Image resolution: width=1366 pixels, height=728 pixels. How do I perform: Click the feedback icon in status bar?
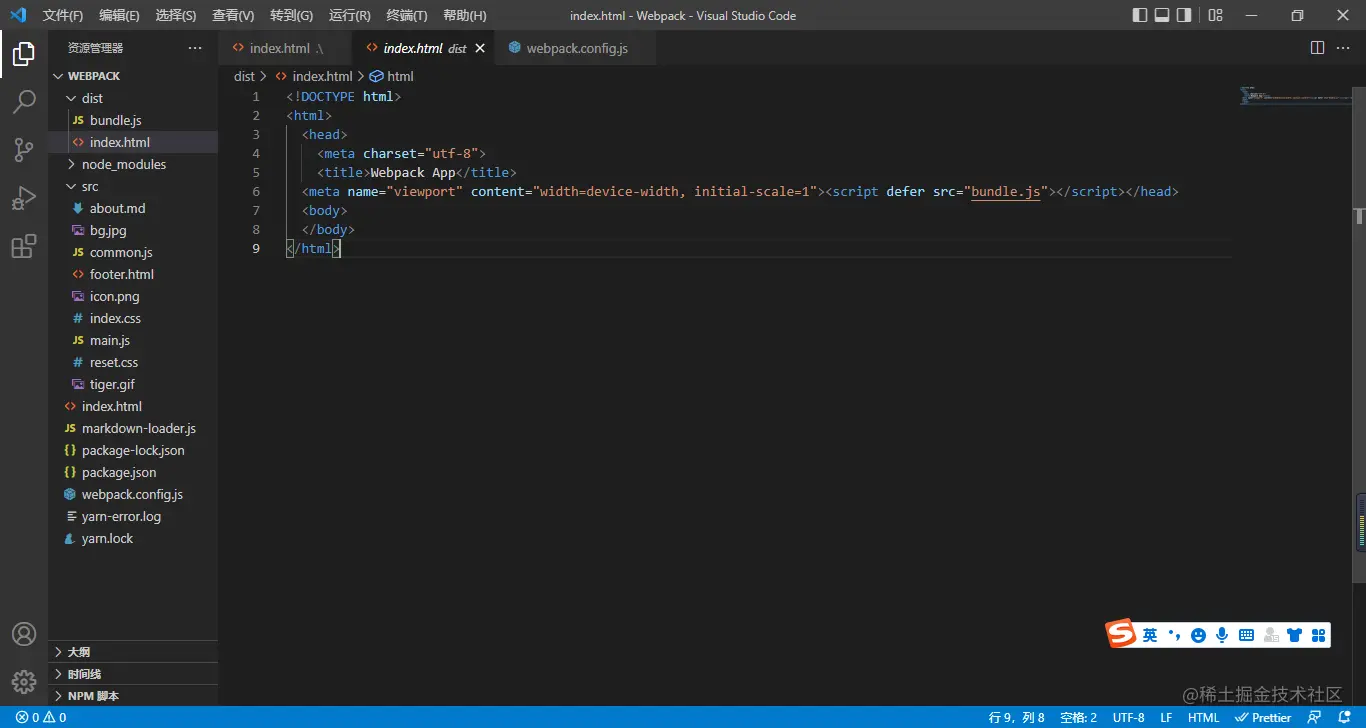click(x=1315, y=717)
